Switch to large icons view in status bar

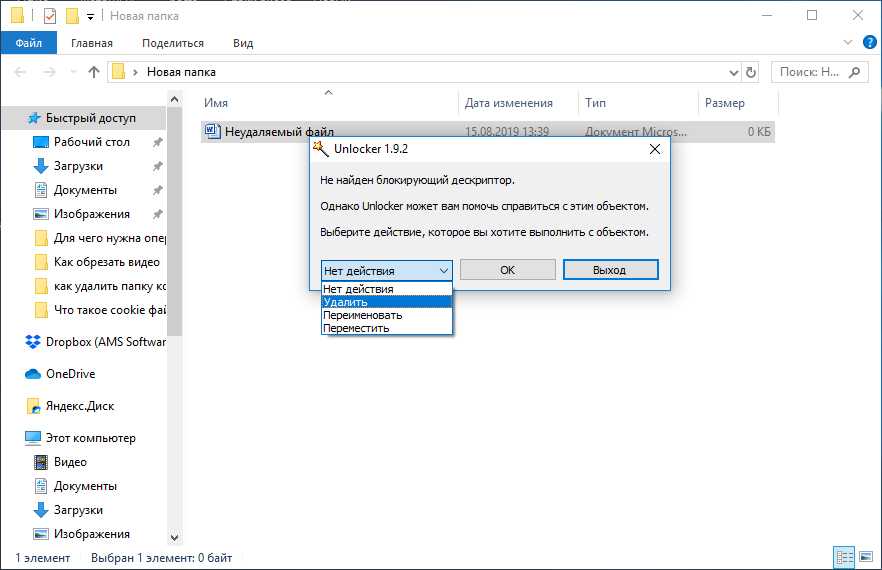coord(866,558)
